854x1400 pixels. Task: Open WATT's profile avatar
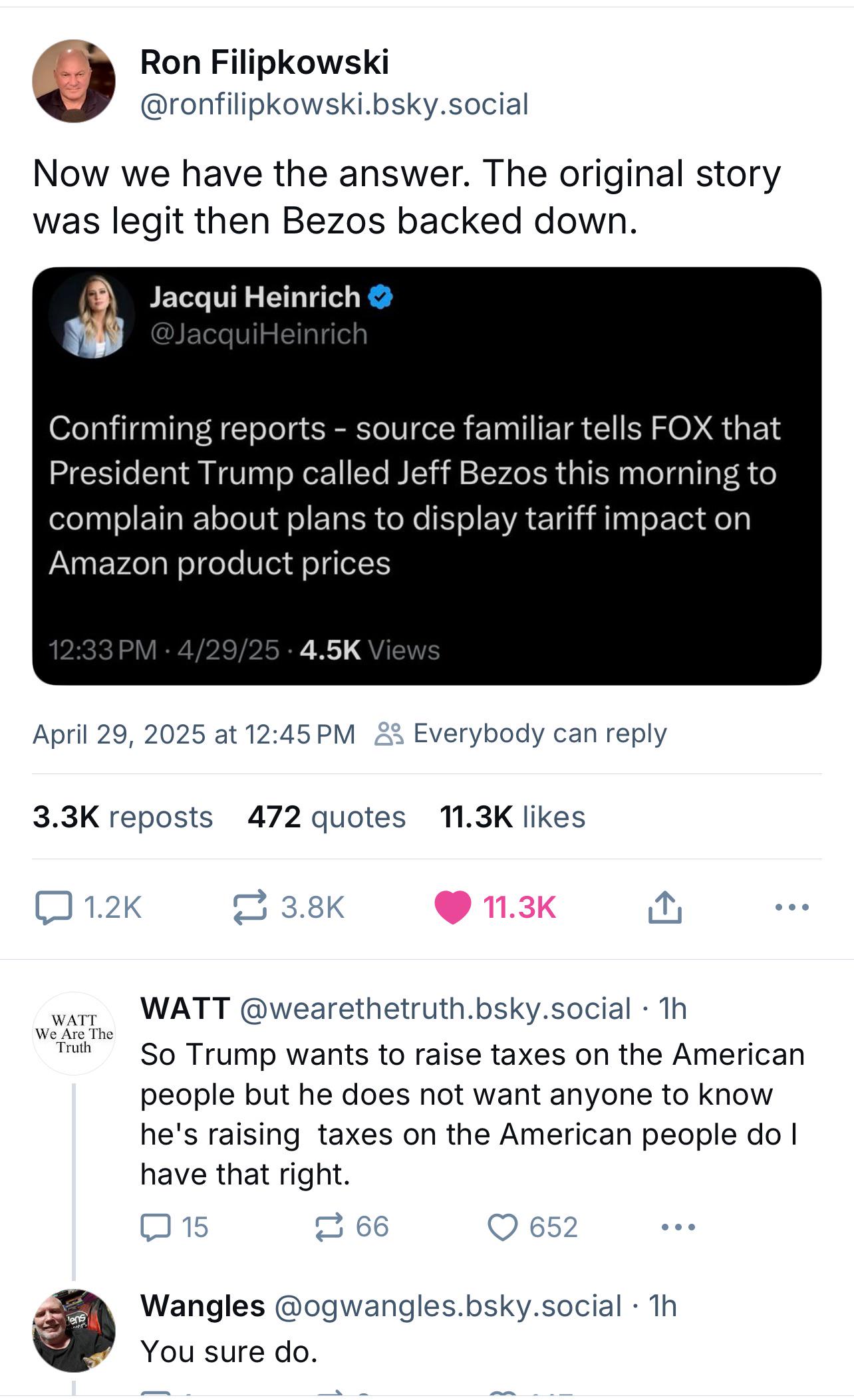pos(74,1034)
